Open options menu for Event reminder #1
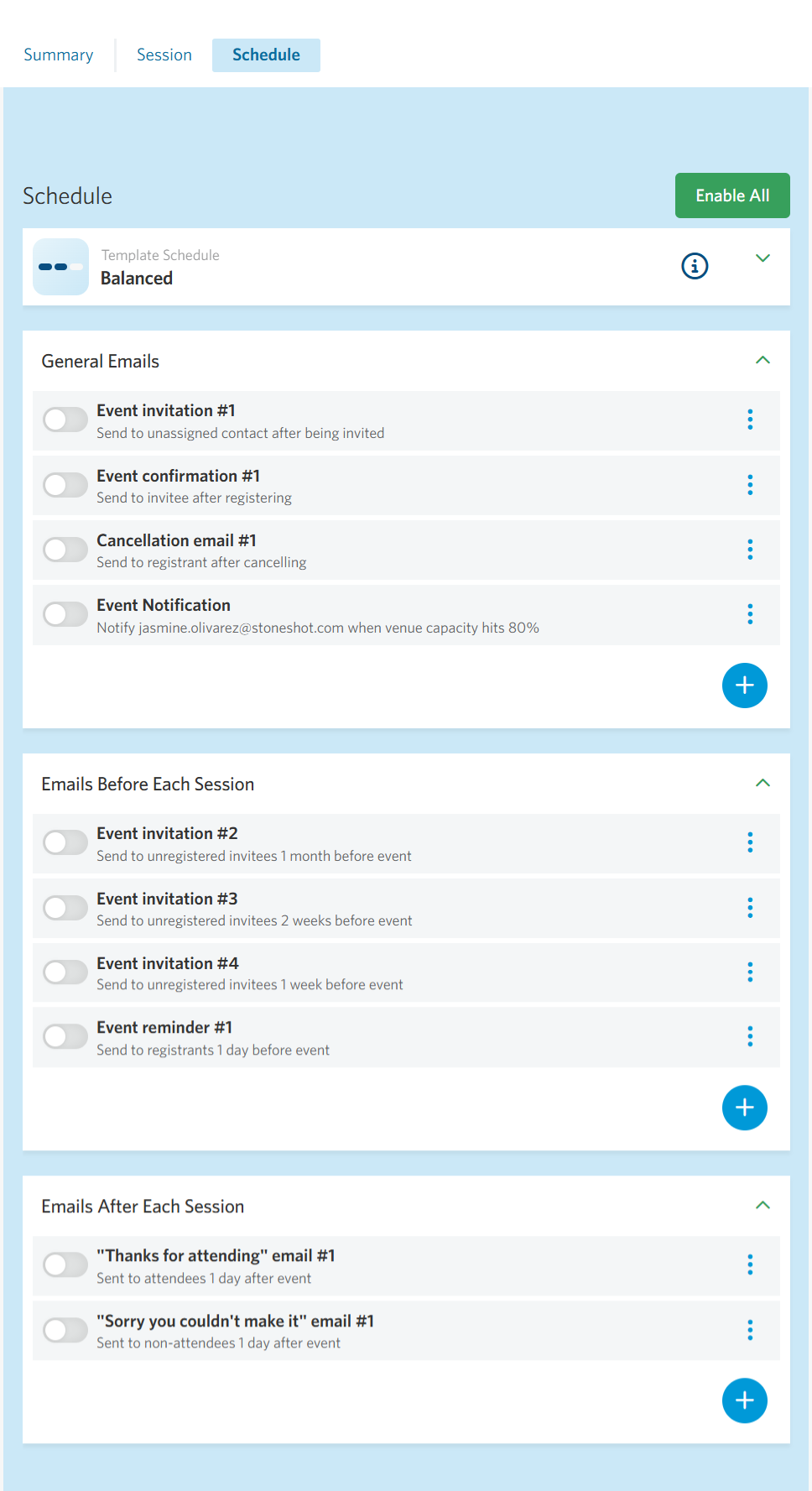The width and height of the screenshot is (812, 1491). tap(750, 1036)
